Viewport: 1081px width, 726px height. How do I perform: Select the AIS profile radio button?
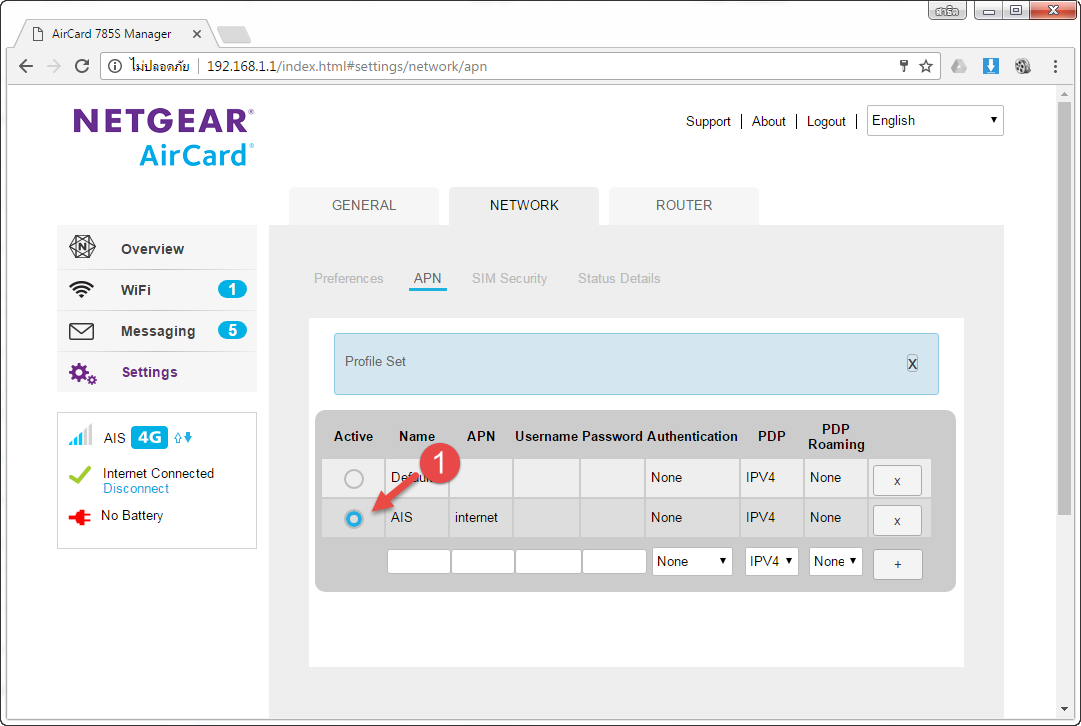(x=354, y=518)
